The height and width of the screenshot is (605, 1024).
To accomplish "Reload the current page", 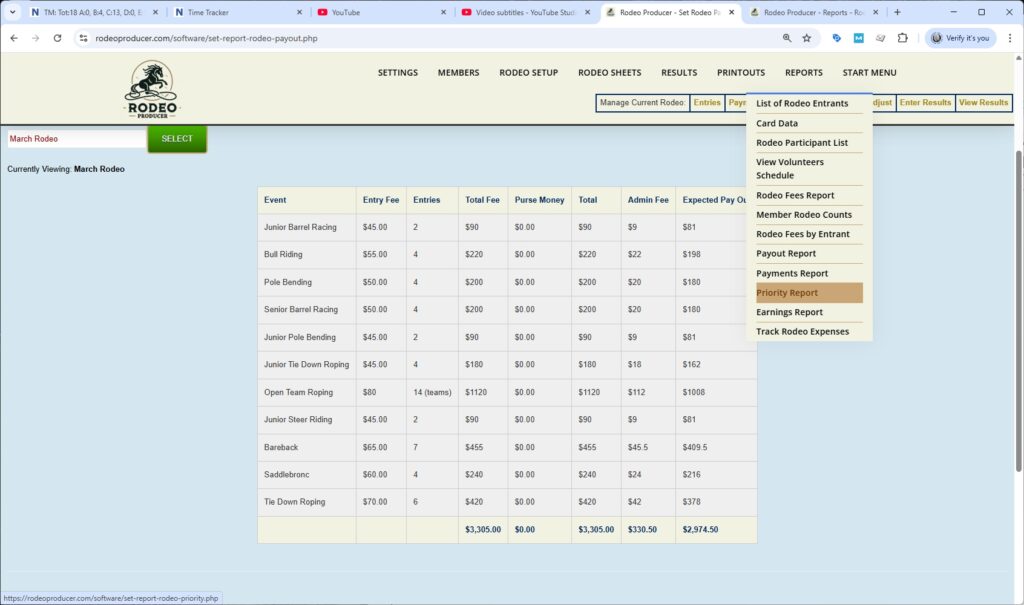I will (60, 37).
